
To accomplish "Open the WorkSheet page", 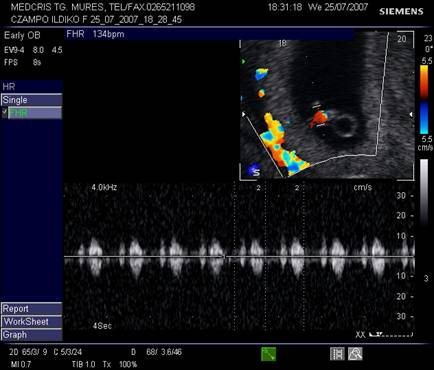I will tap(32, 322).
